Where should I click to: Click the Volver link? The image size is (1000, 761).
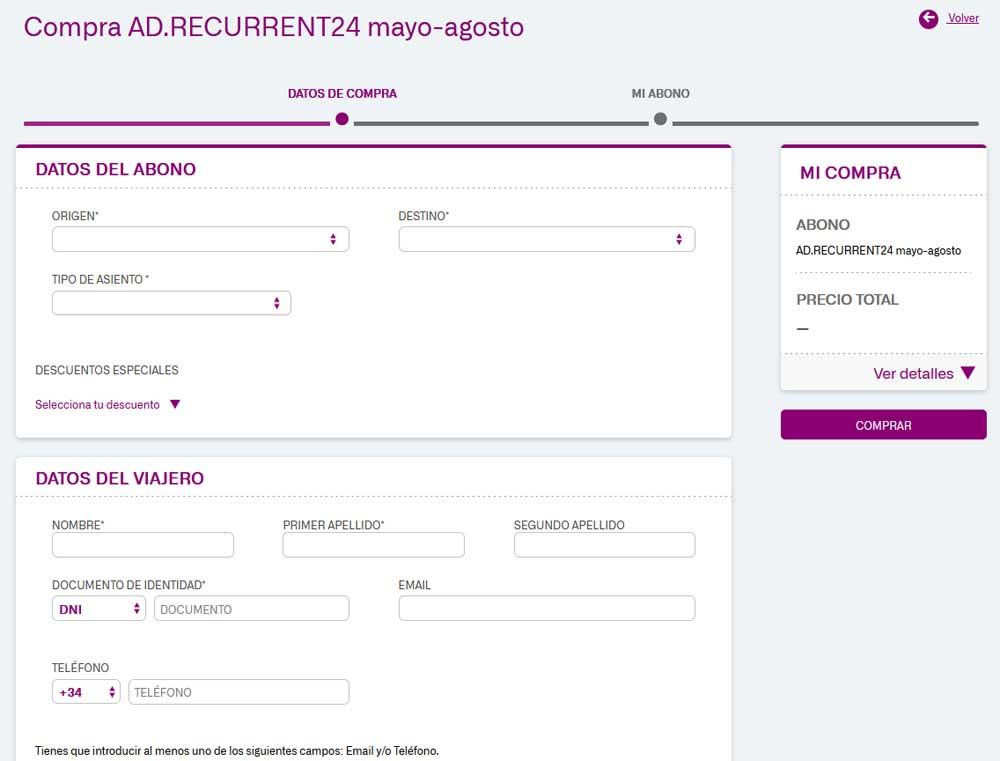click(x=962, y=18)
